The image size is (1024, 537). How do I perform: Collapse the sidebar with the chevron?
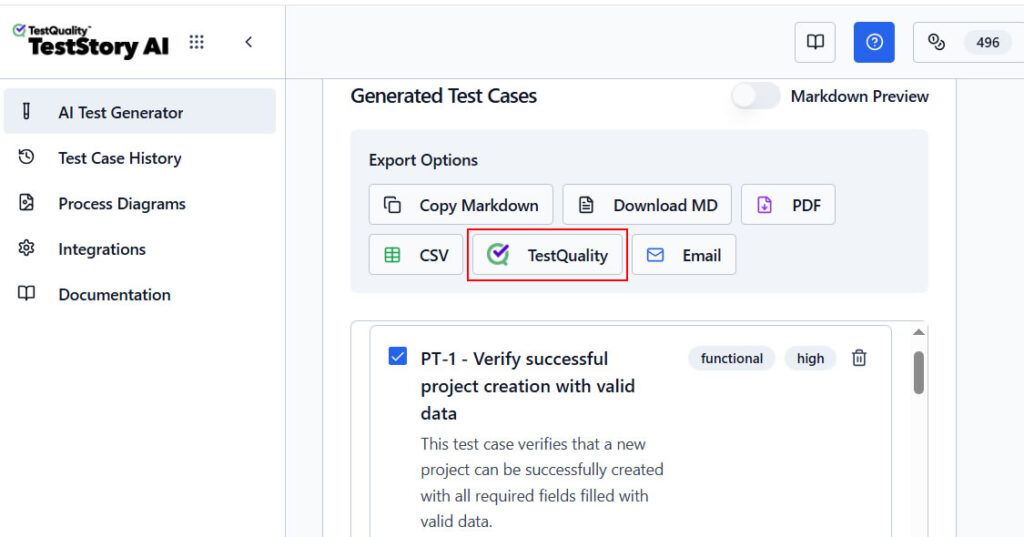tap(248, 42)
